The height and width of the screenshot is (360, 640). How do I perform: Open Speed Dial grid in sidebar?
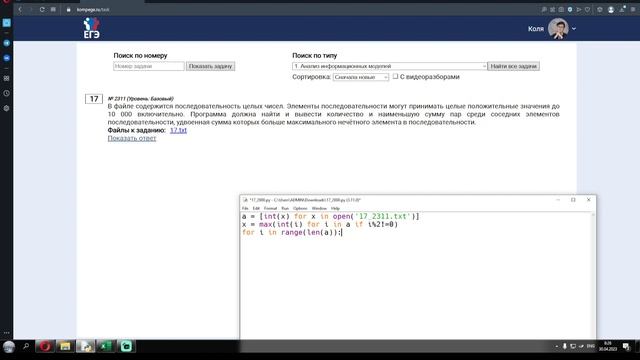click(x=7, y=78)
